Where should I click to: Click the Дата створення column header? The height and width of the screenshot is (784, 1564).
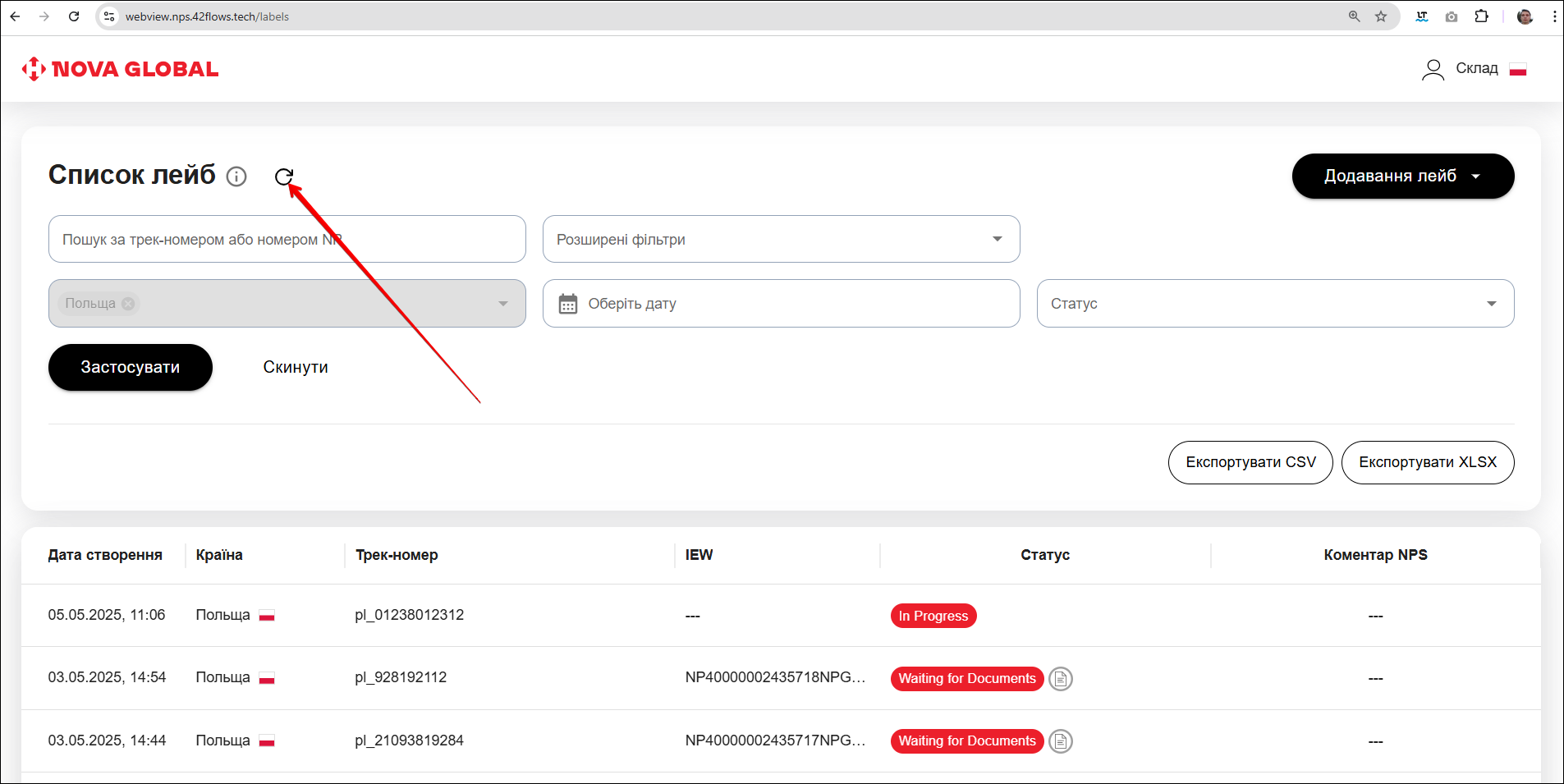click(x=105, y=555)
